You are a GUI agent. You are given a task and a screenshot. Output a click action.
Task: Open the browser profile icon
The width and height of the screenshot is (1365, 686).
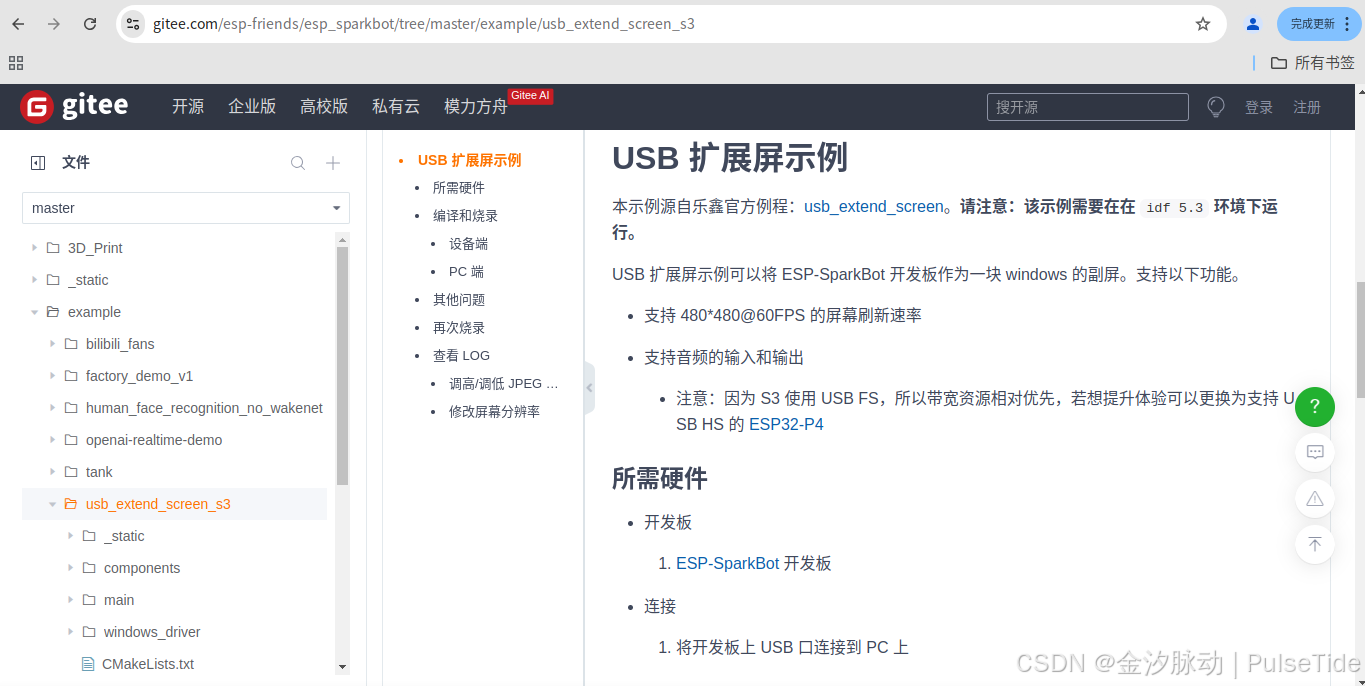[1252, 24]
